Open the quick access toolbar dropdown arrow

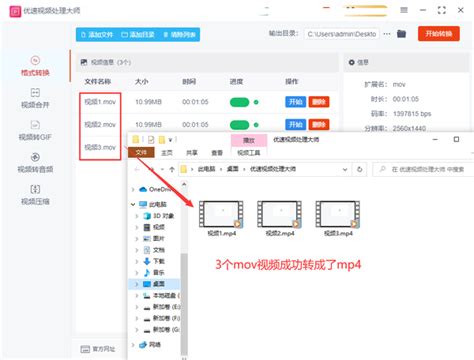click(x=170, y=140)
